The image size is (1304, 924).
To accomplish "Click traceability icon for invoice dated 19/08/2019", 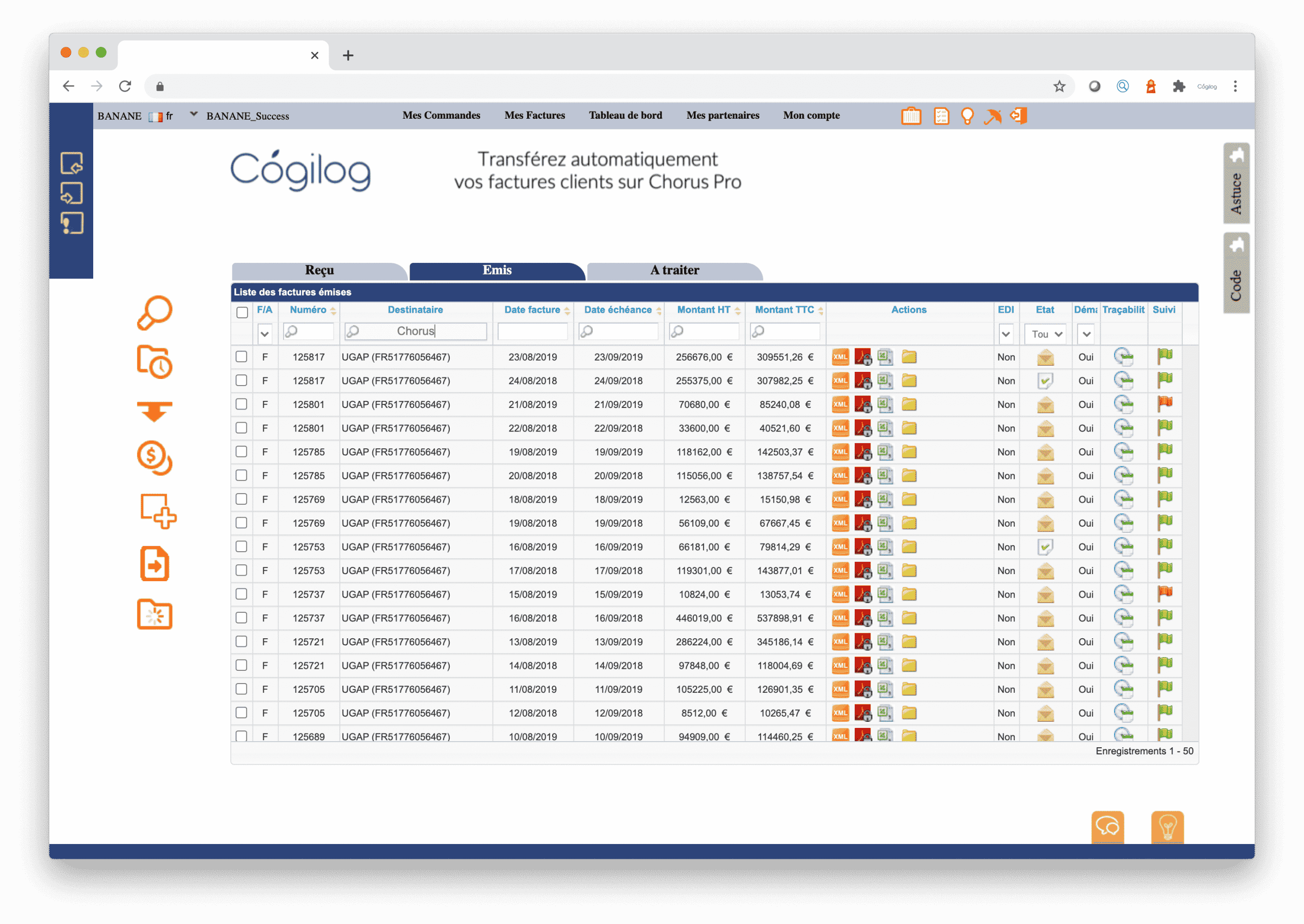I will pos(1123,452).
